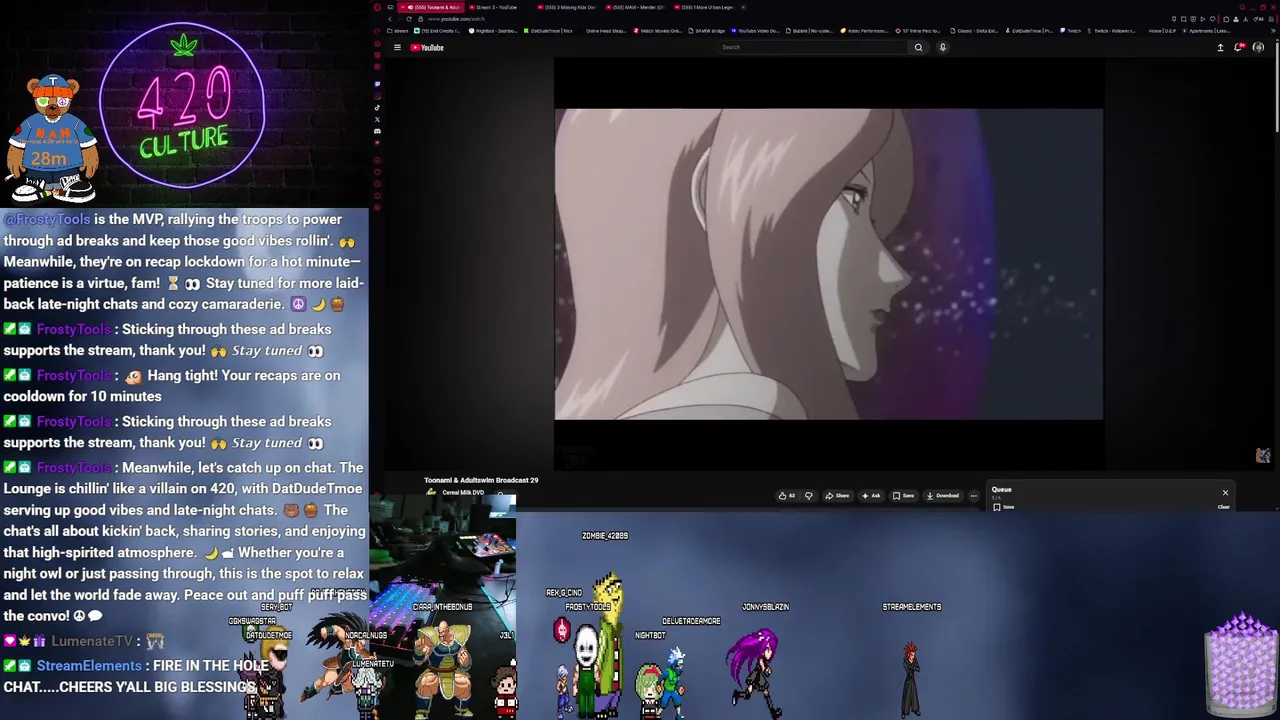The height and width of the screenshot is (720, 1280).
Task: Click LumenateTV username in chat
Action: tap(93, 641)
